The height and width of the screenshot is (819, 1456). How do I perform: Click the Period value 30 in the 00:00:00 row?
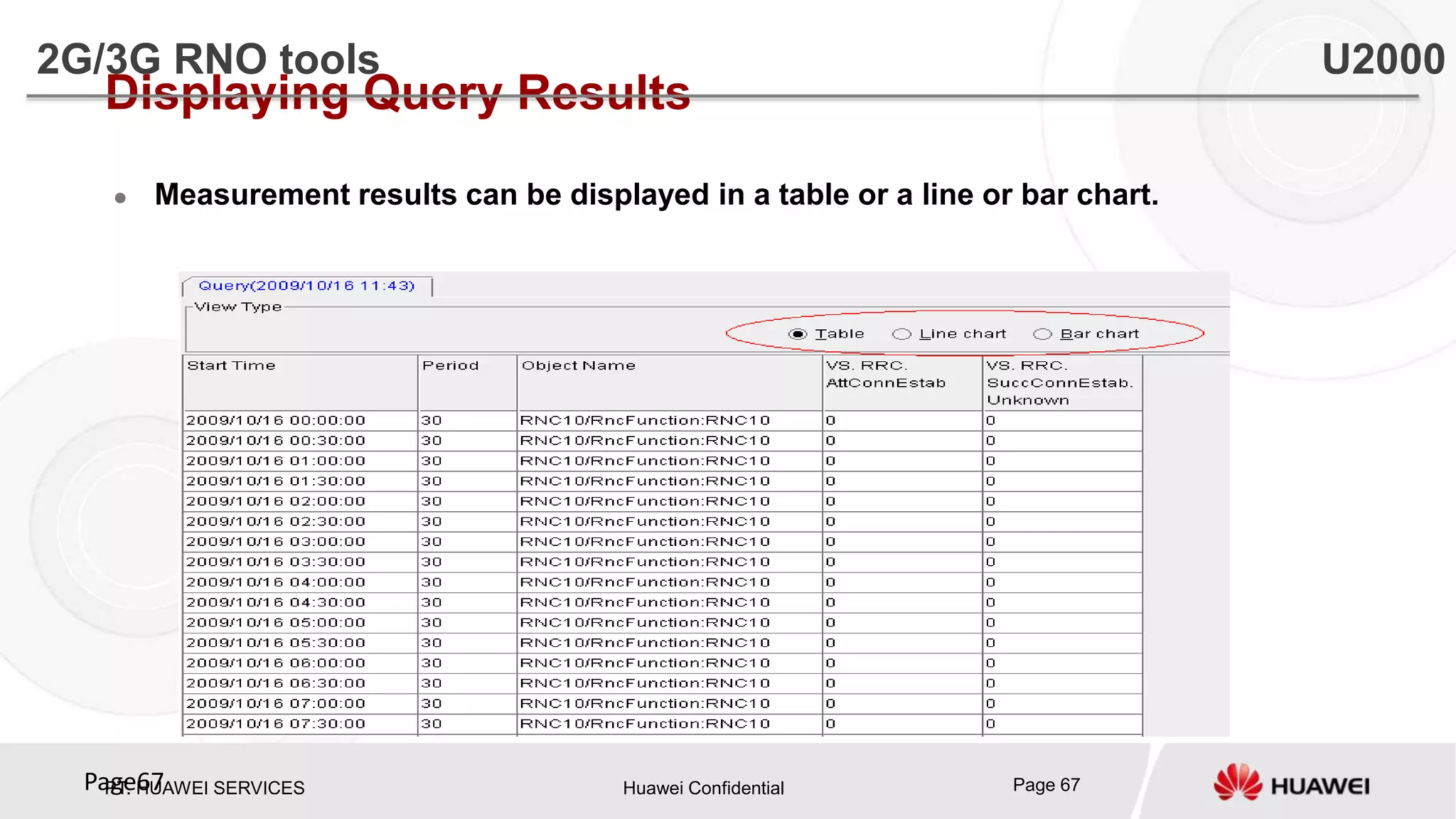(x=467, y=421)
